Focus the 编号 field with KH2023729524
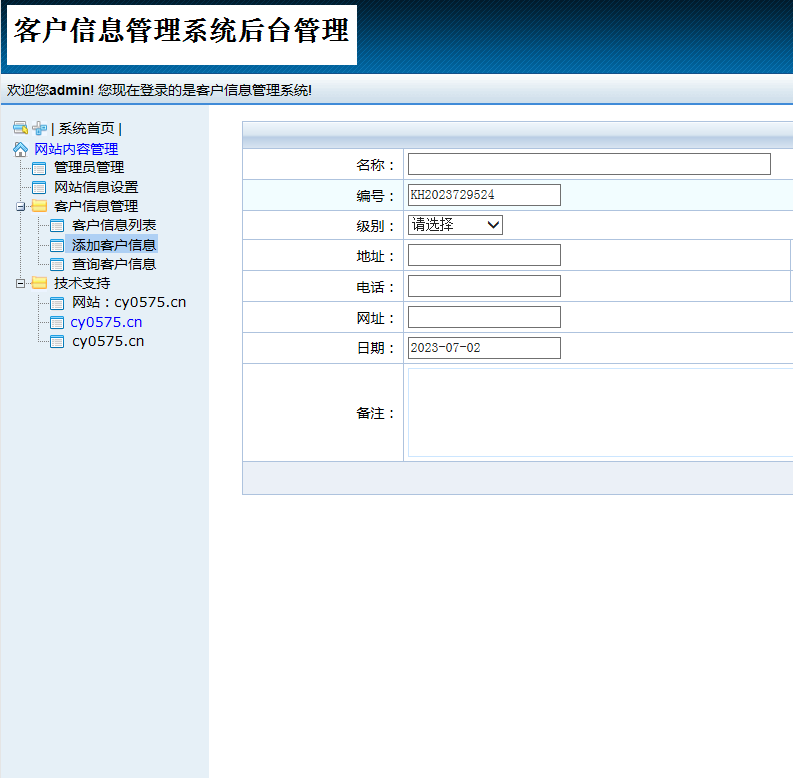Image resolution: width=793 pixels, height=778 pixels. pos(484,195)
